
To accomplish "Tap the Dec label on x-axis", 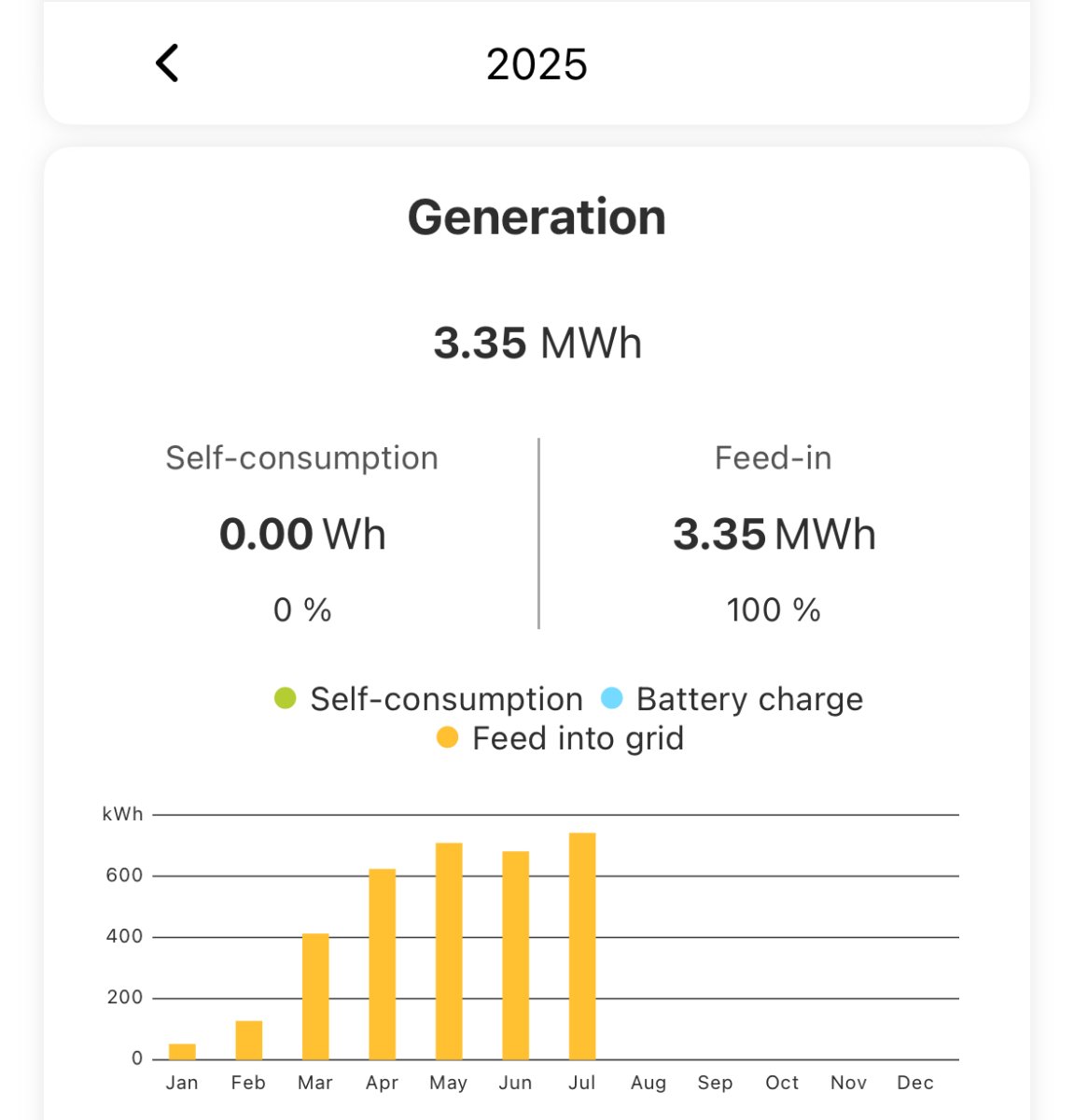I will pos(915,1083).
